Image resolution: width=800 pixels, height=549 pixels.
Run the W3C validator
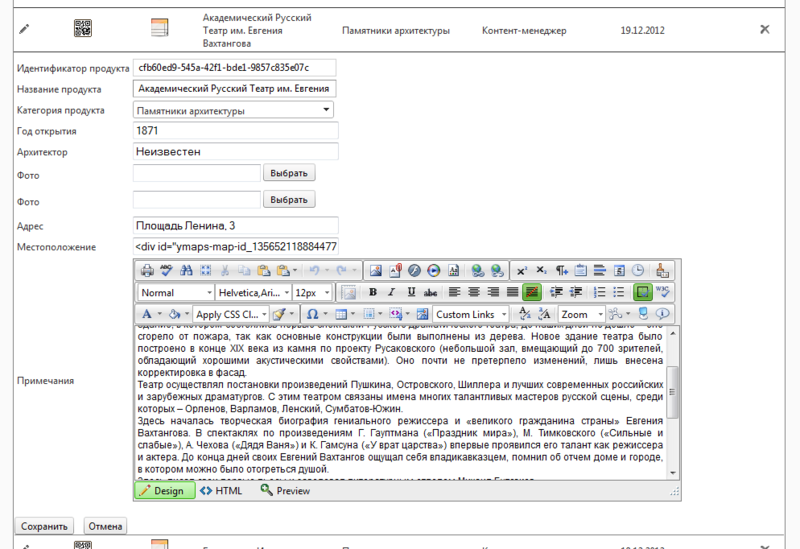point(663,292)
